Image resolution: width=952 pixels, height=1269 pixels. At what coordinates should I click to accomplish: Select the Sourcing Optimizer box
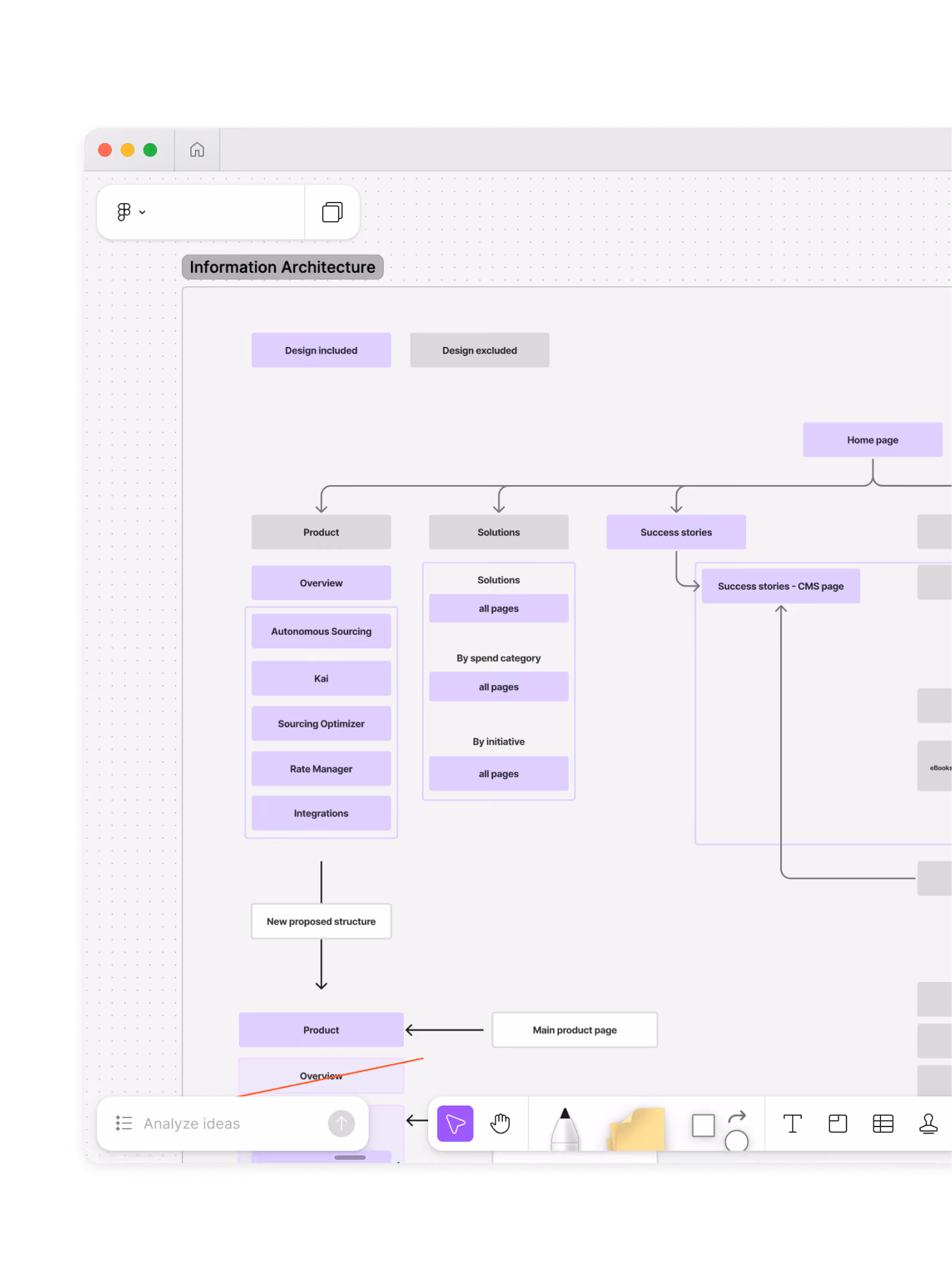coord(321,723)
